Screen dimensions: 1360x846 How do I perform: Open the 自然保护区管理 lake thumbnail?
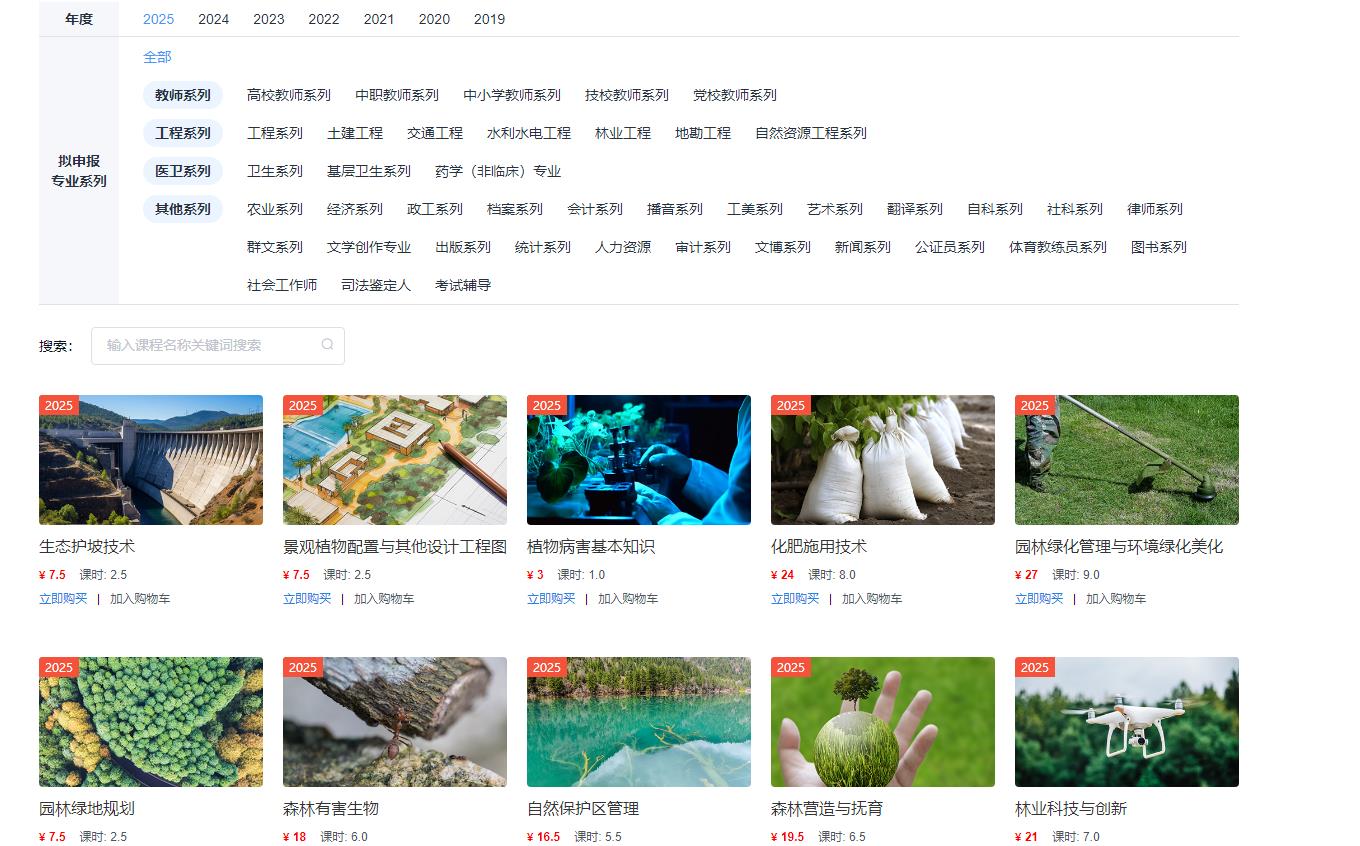[x=638, y=722]
